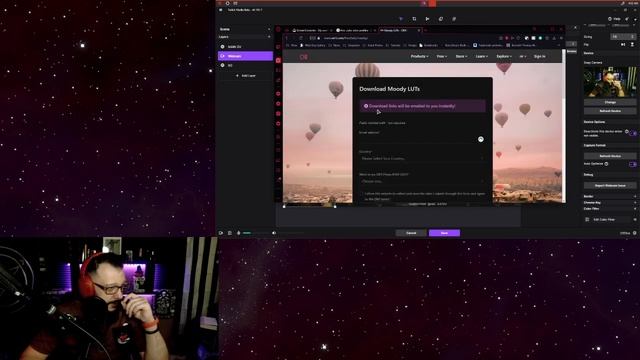Select the Webcam layer

(x=245, y=56)
